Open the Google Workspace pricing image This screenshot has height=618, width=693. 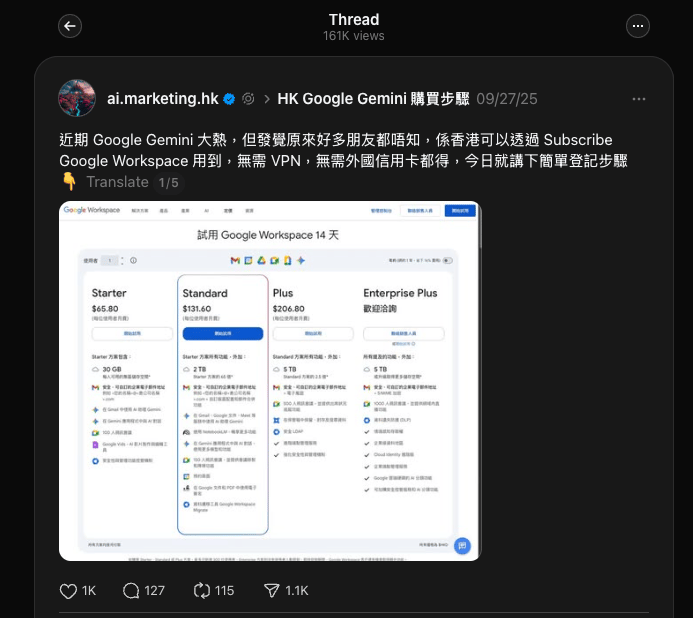coord(270,381)
